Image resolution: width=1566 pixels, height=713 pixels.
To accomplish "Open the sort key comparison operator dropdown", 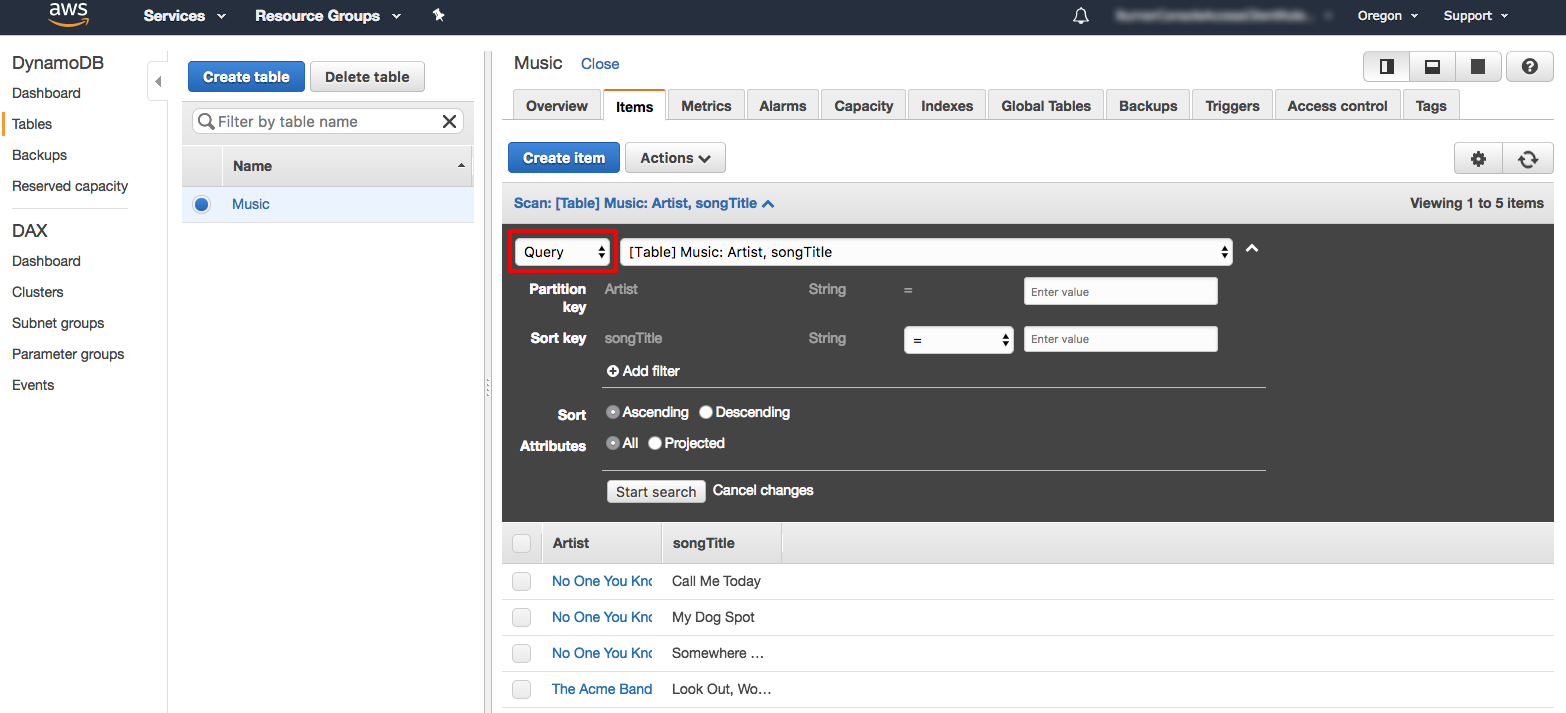I will click(x=958, y=338).
